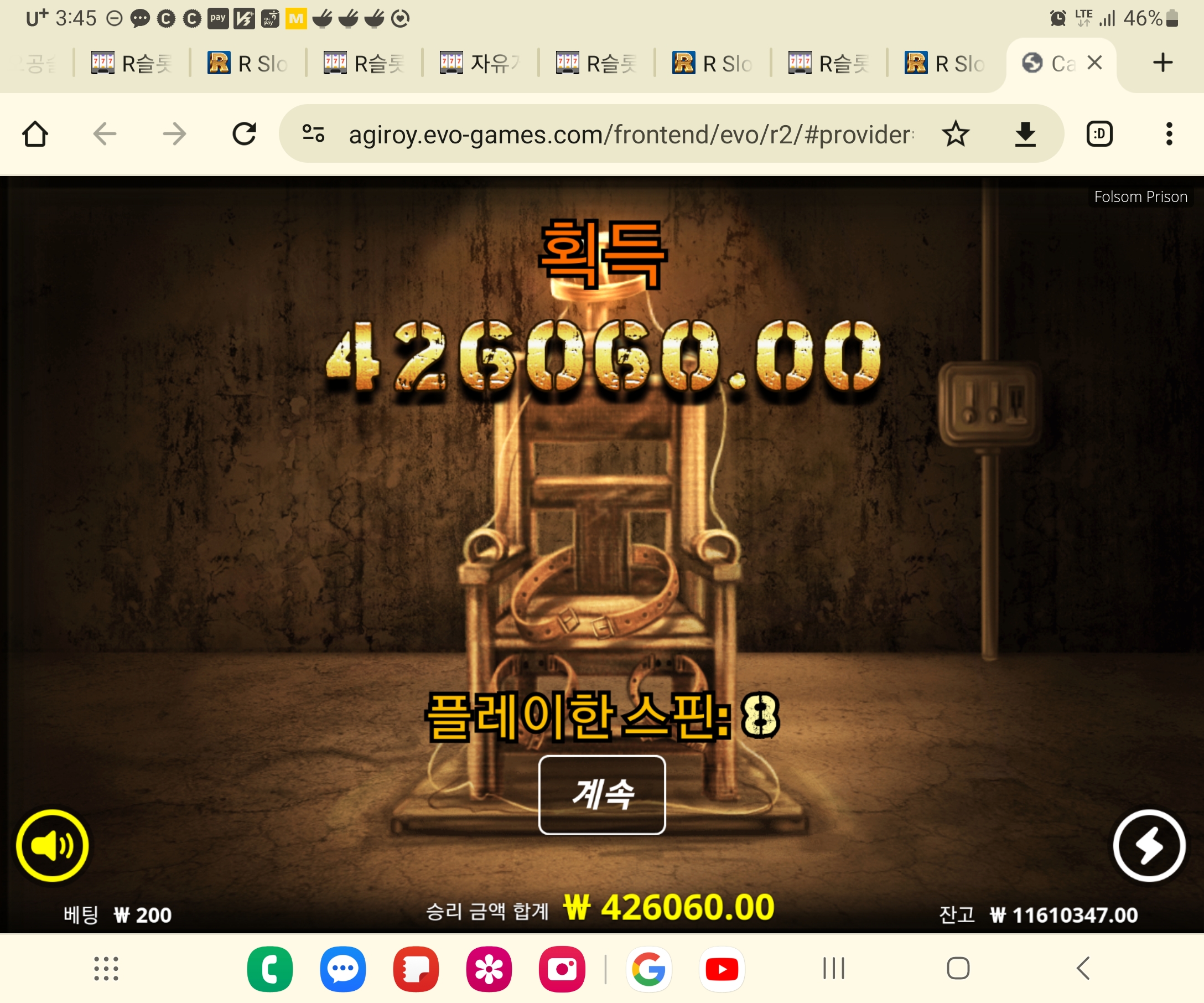Tap the do-not-disturb status icon
The width and height of the screenshot is (1204, 1003).
(x=114, y=18)
